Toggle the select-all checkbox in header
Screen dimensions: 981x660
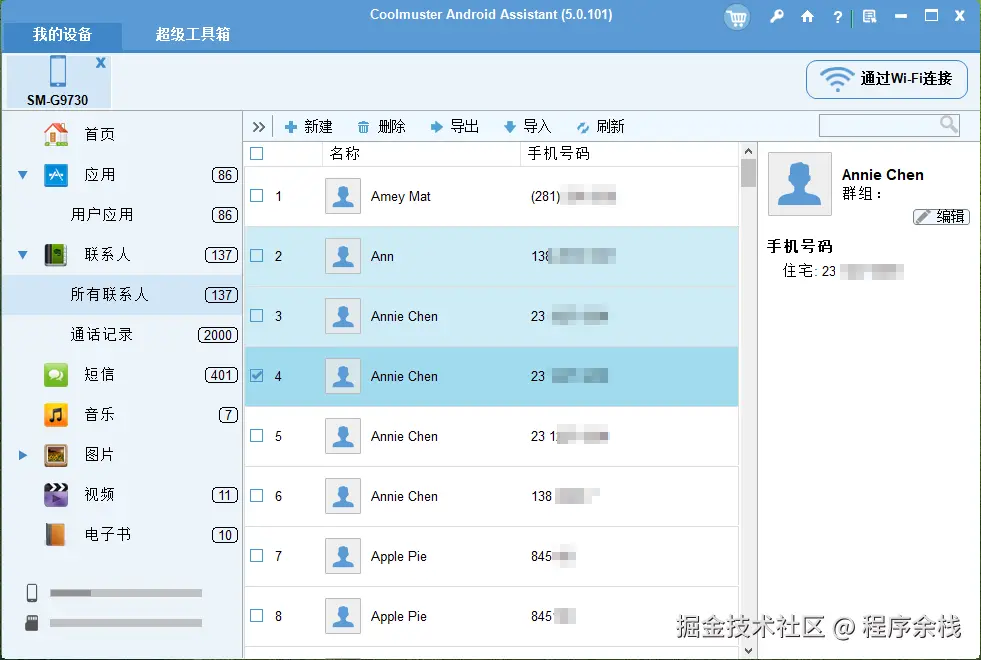257,153
